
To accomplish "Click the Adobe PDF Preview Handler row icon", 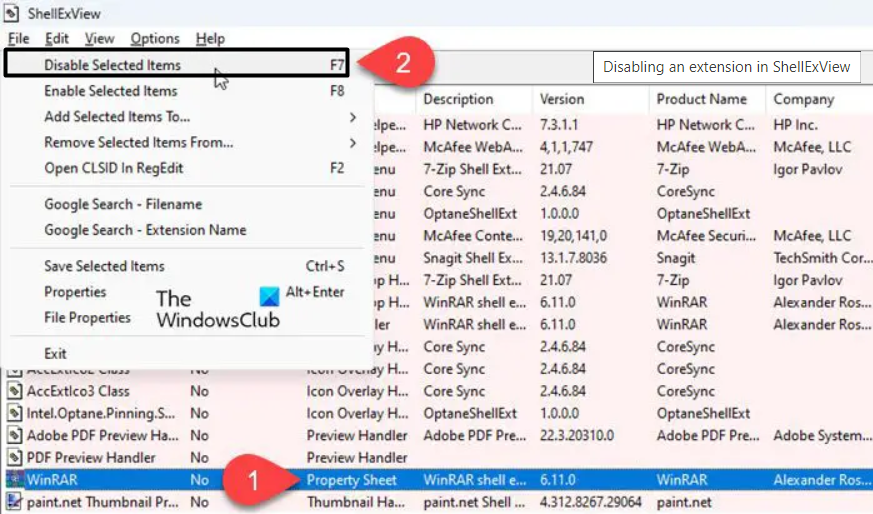I will click(15, 435).
